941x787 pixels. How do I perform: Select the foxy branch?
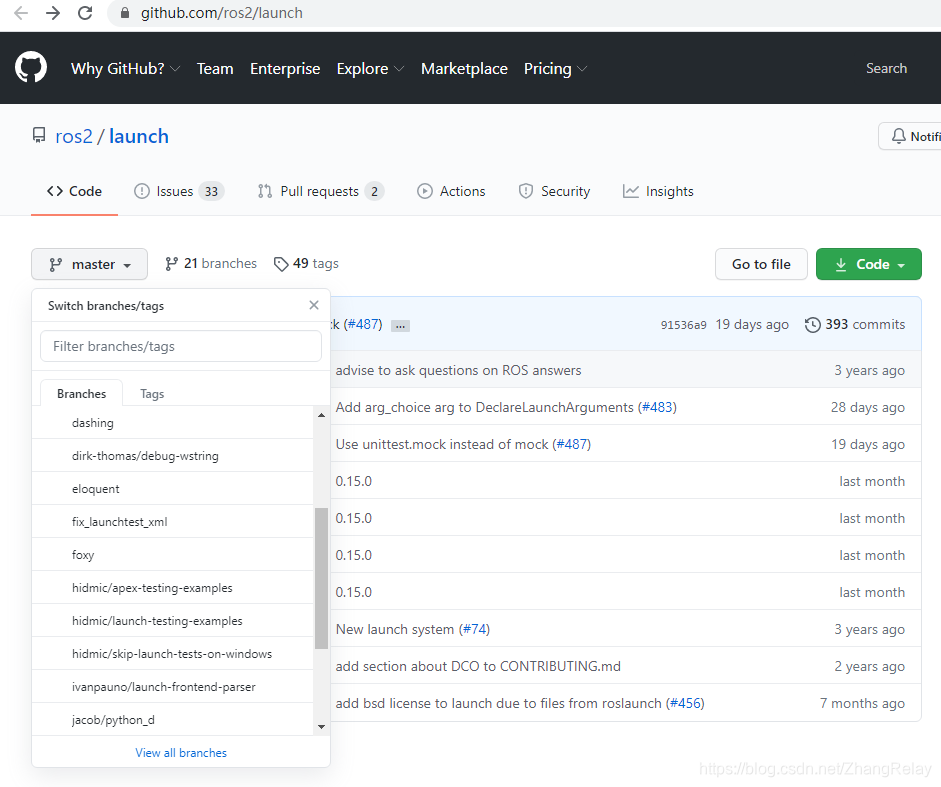tap(83, 554)
